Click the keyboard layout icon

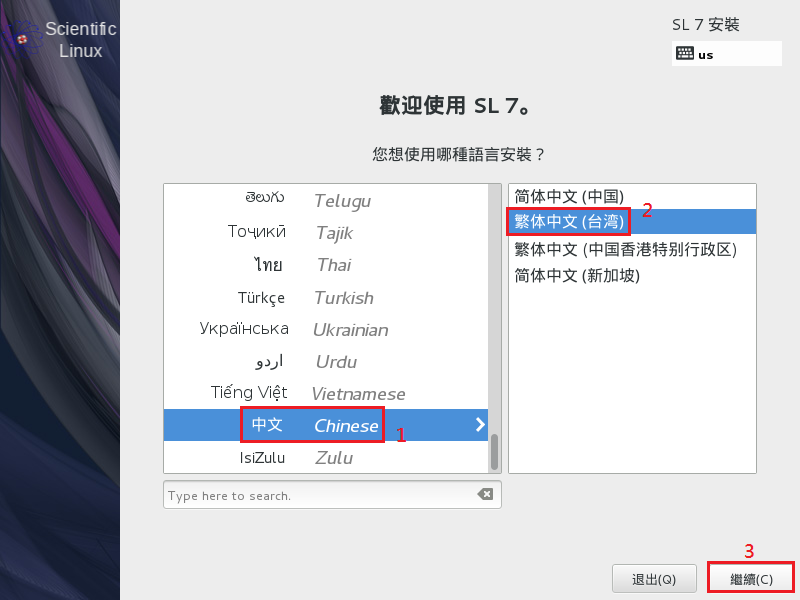point(684,53)
